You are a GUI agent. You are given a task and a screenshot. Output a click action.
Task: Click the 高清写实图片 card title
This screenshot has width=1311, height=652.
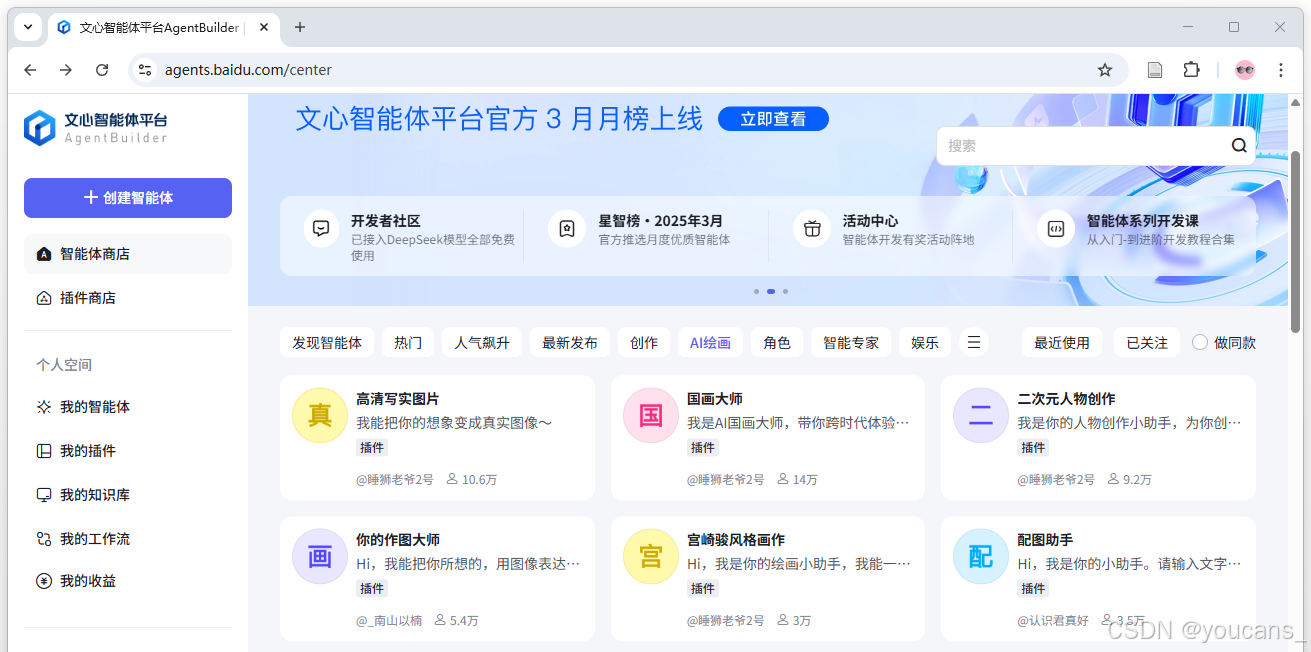(398, 399)
